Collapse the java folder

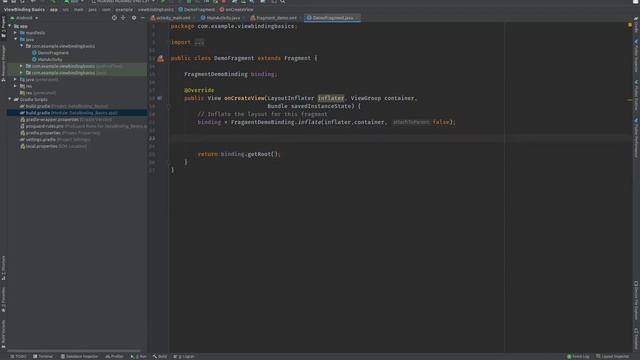click(16, 40)
